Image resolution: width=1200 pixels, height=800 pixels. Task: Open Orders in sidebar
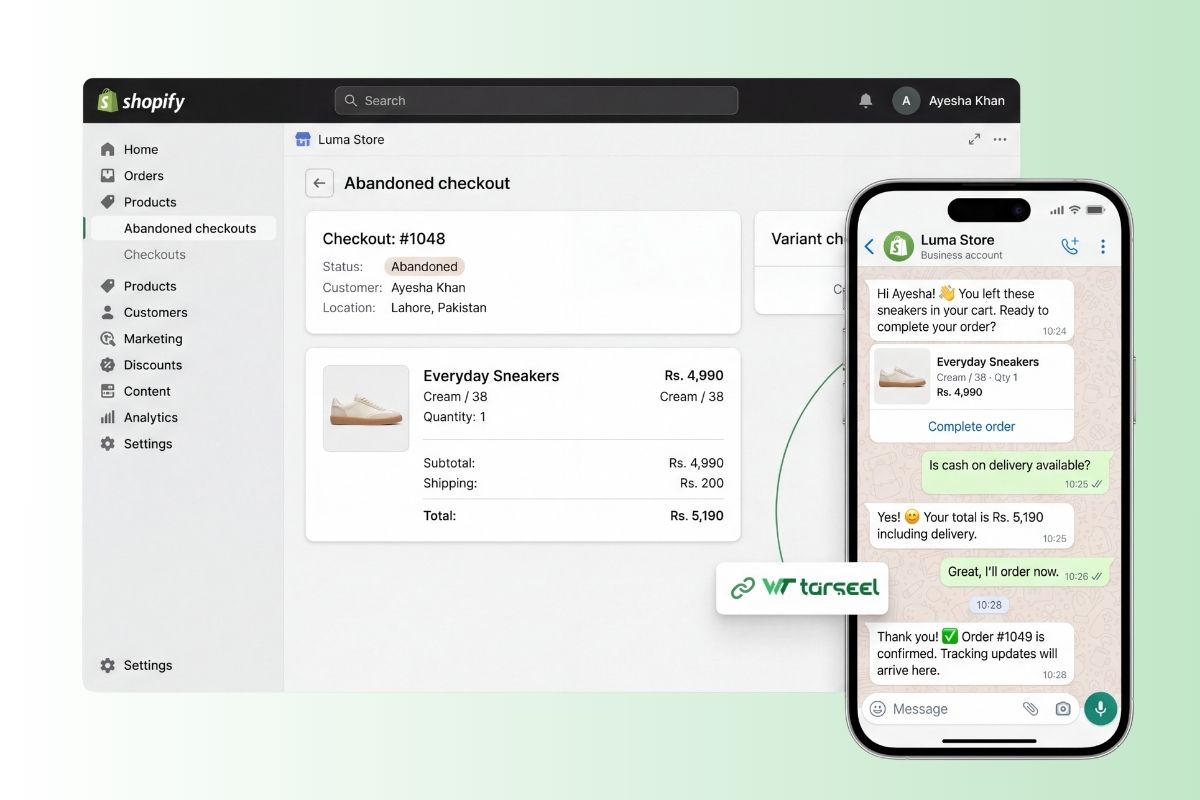(x=143, y=175)
